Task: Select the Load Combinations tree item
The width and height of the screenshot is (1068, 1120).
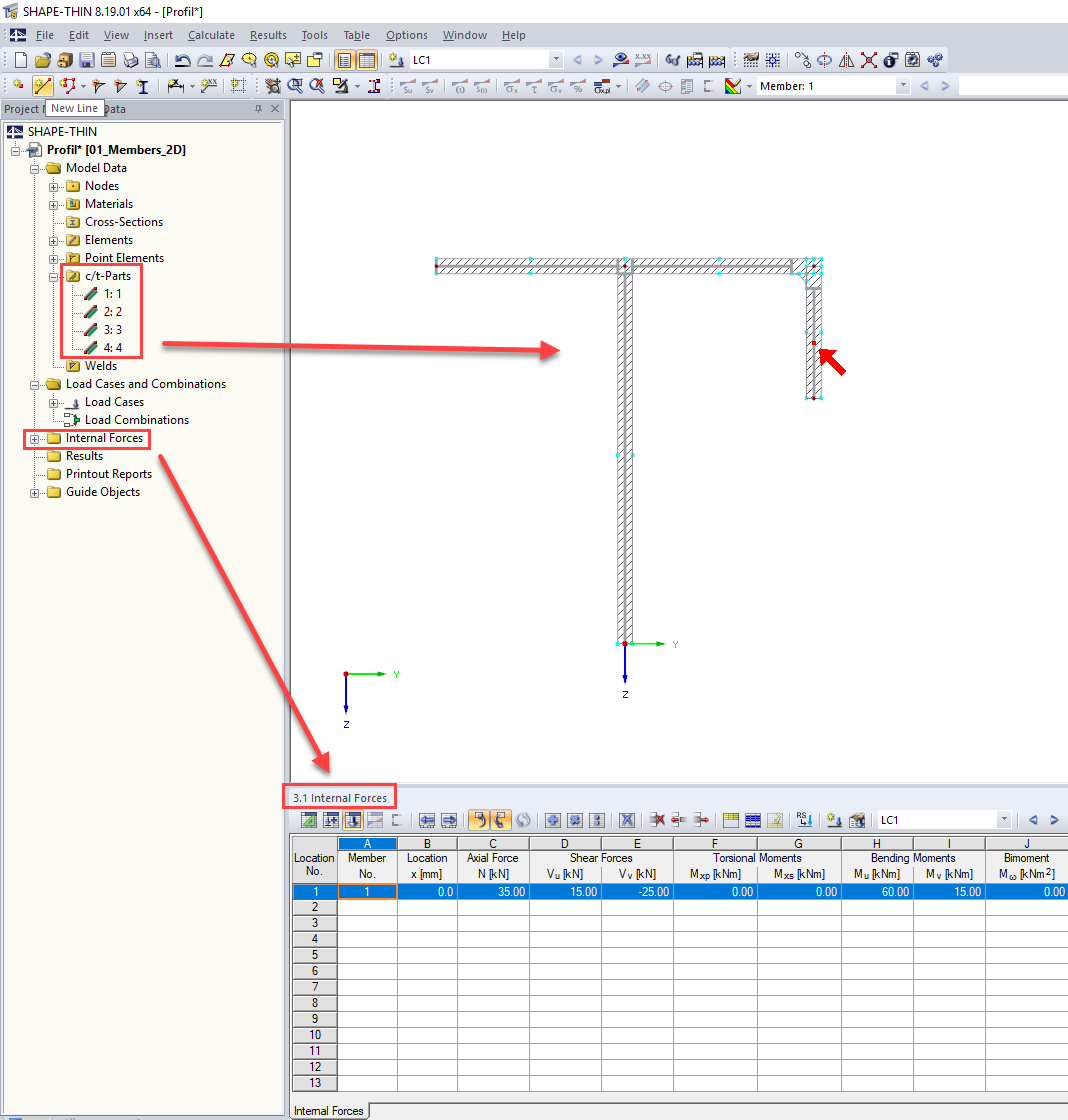Action: point(136,420)
